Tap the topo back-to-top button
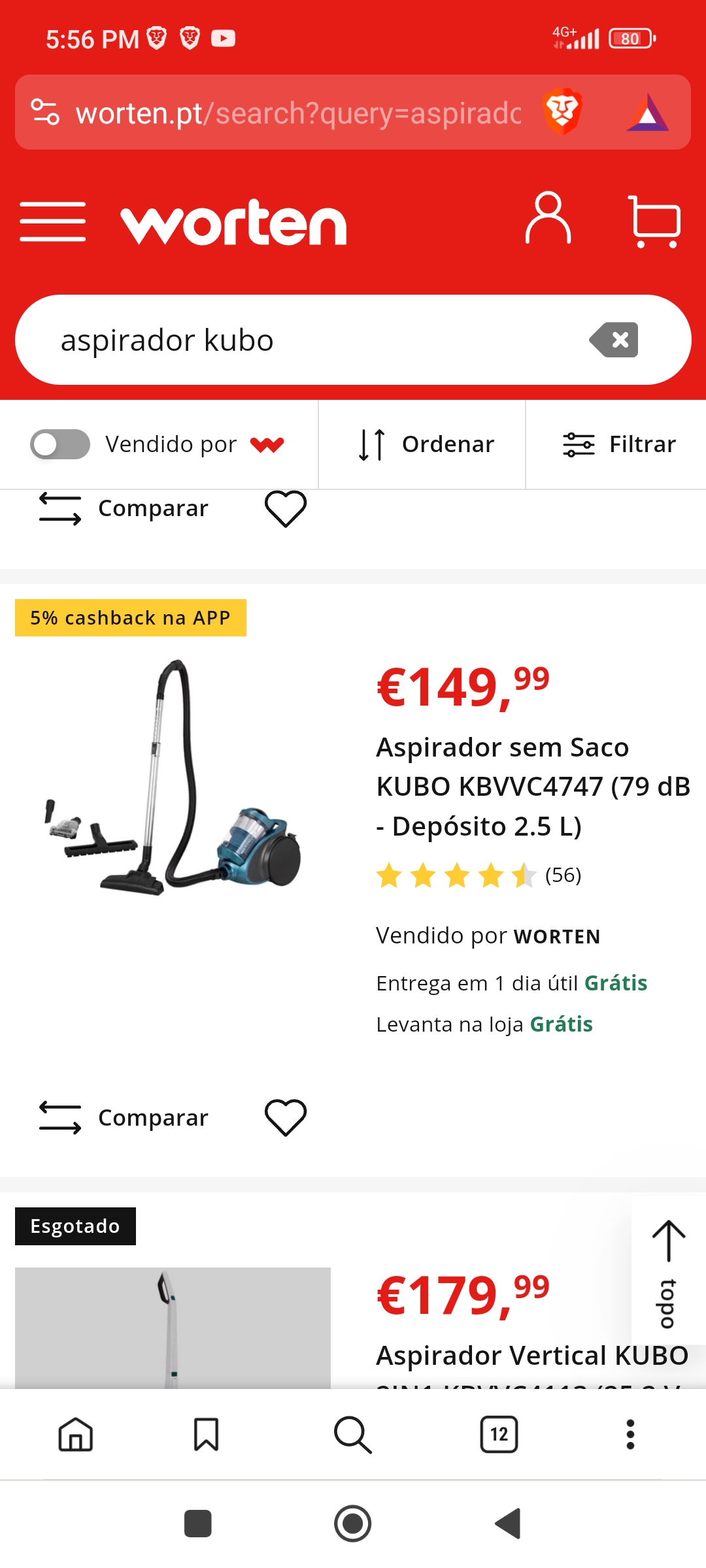The image size is (706, 1568). point(668,1274)
